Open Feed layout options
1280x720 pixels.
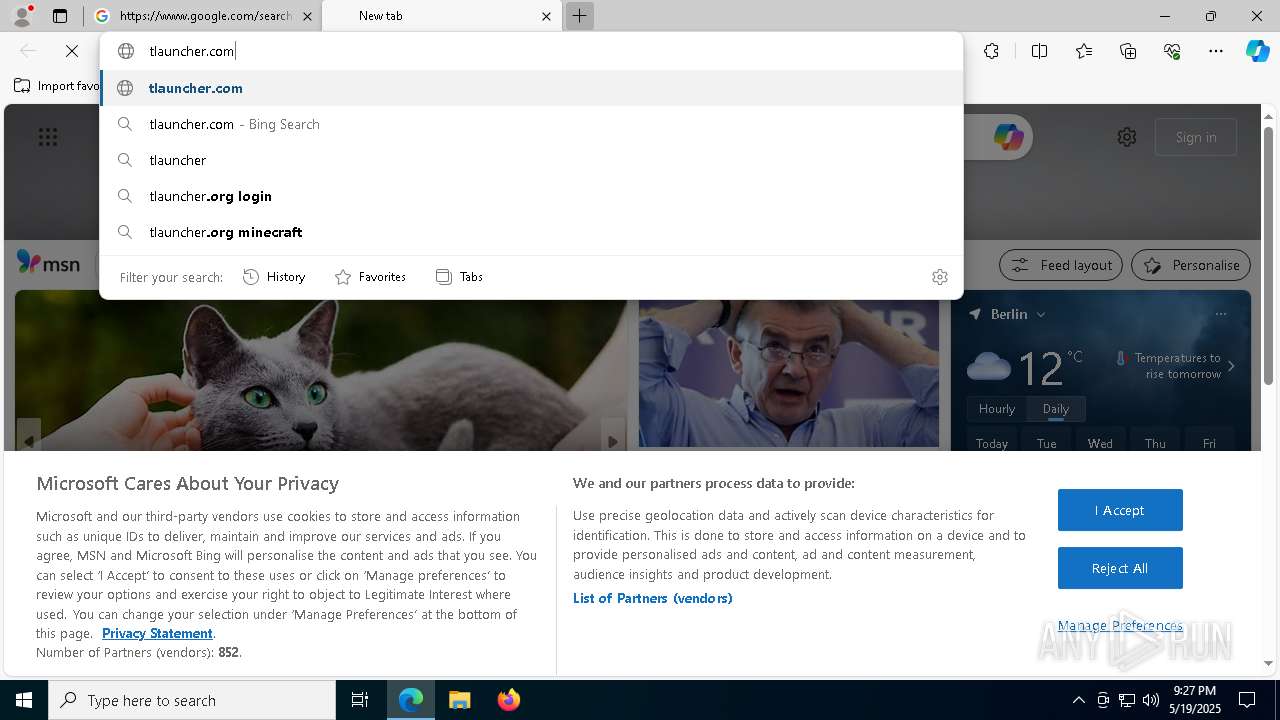point(1061,265)
